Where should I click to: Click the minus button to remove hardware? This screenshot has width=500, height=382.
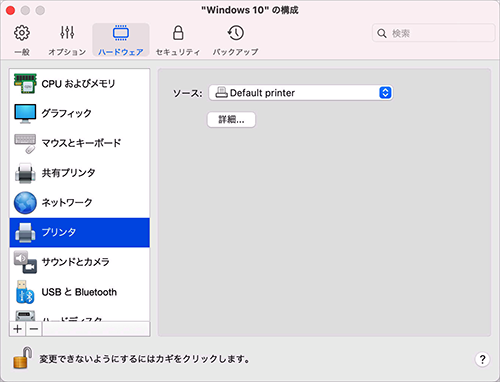[x=34, y=329]
